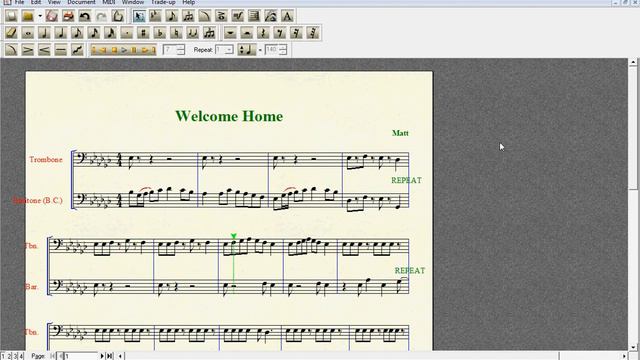This screenshot has height=360, width=640.
Task: Open the Edit menu
Action: [36, 2]
